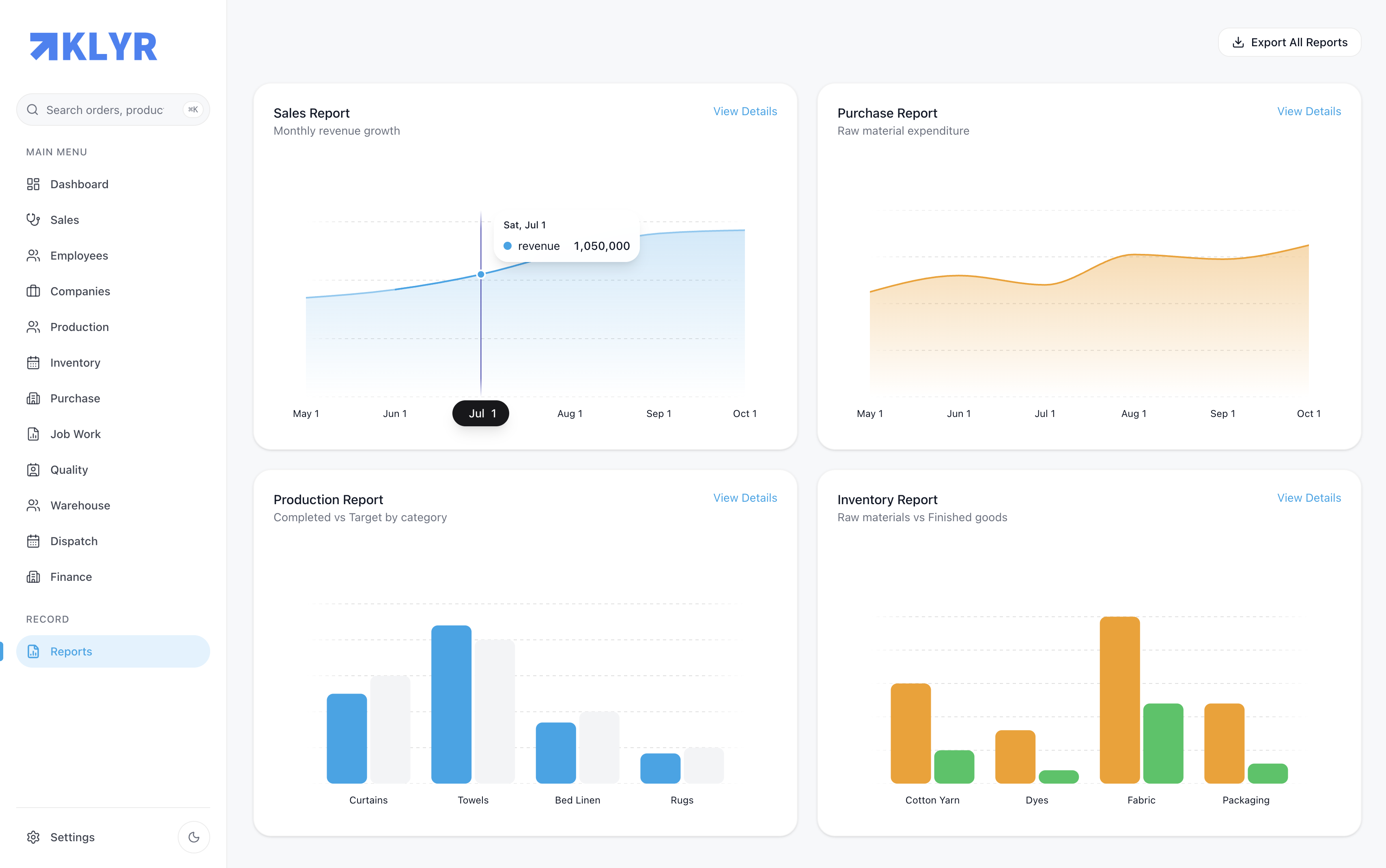This screenshot has width=1386, height=868.
Task: Click Export All Reports button
Action: [x=1289, y=43]
